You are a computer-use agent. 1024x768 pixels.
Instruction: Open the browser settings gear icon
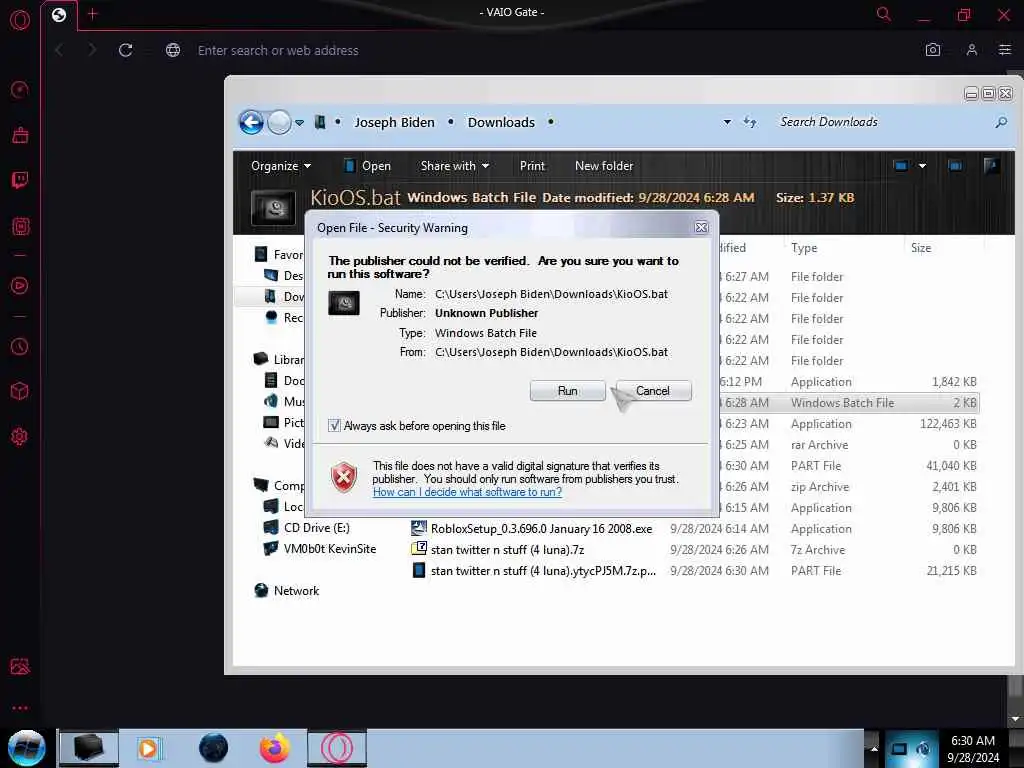tap(20, 437)
